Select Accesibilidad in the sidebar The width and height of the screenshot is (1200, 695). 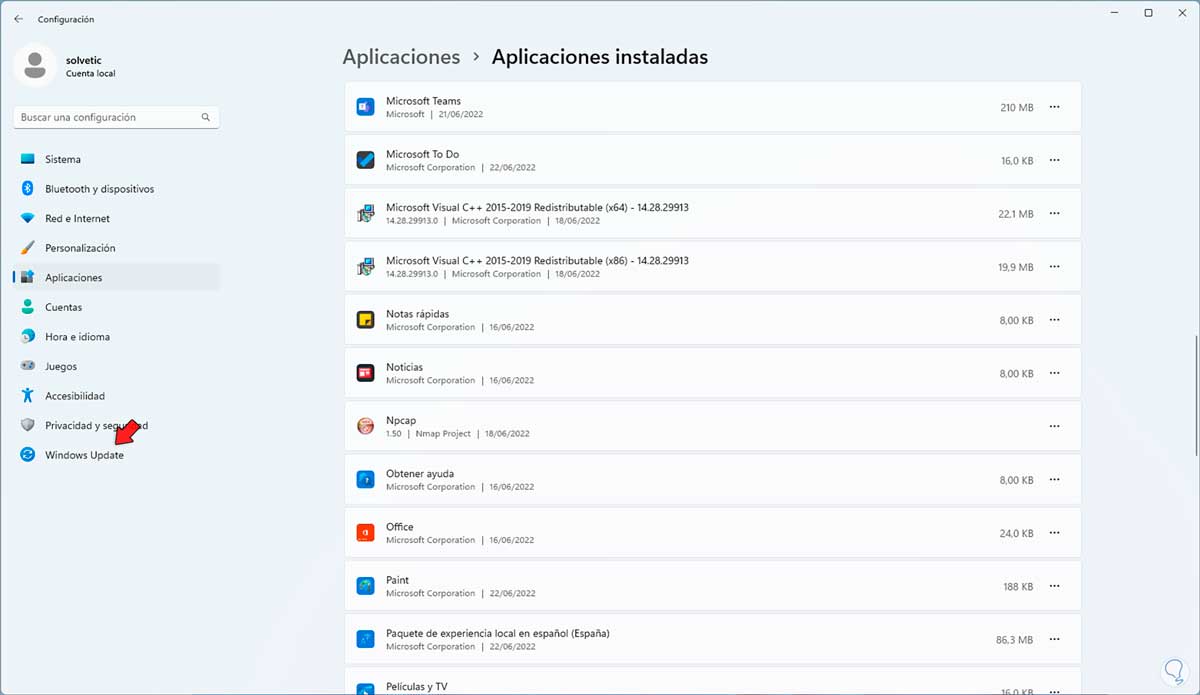point(75,396)
